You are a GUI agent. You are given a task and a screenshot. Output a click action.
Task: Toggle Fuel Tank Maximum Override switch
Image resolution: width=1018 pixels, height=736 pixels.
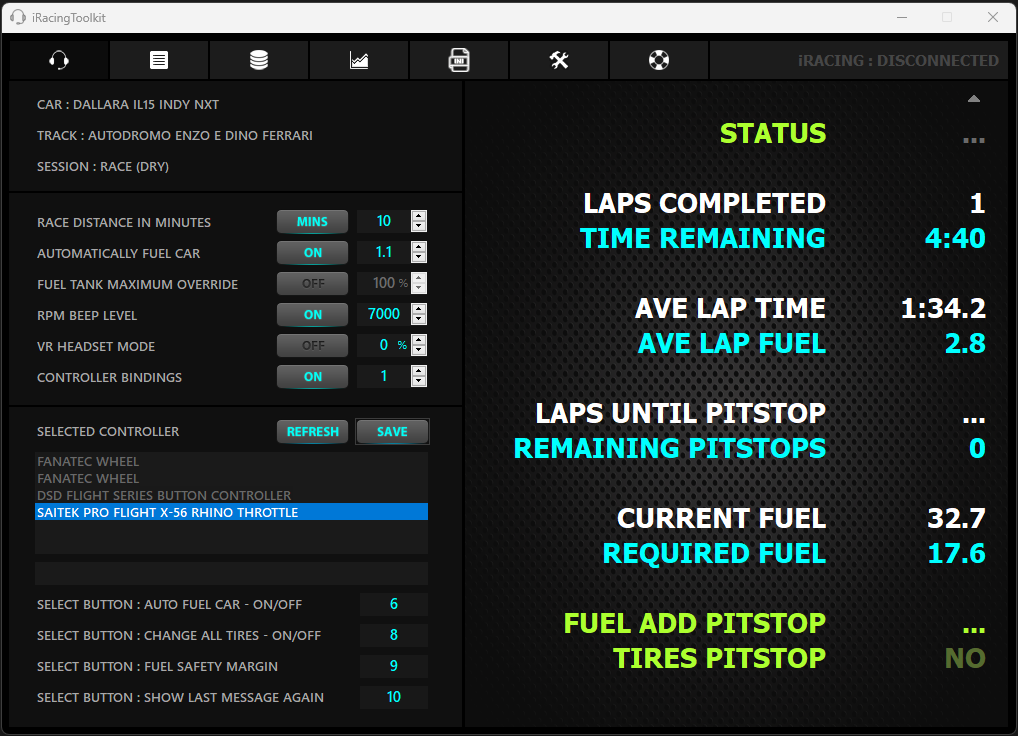pos(312,284)
